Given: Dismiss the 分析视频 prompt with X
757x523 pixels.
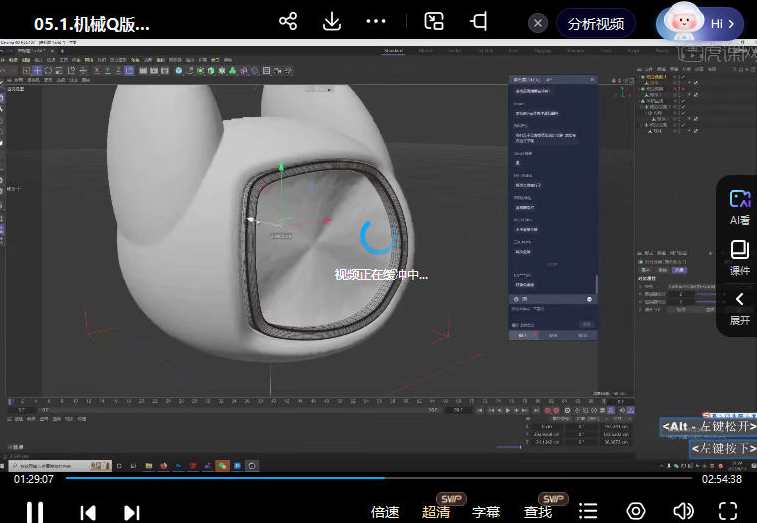Looking at the screenshot, I should 538,23.
